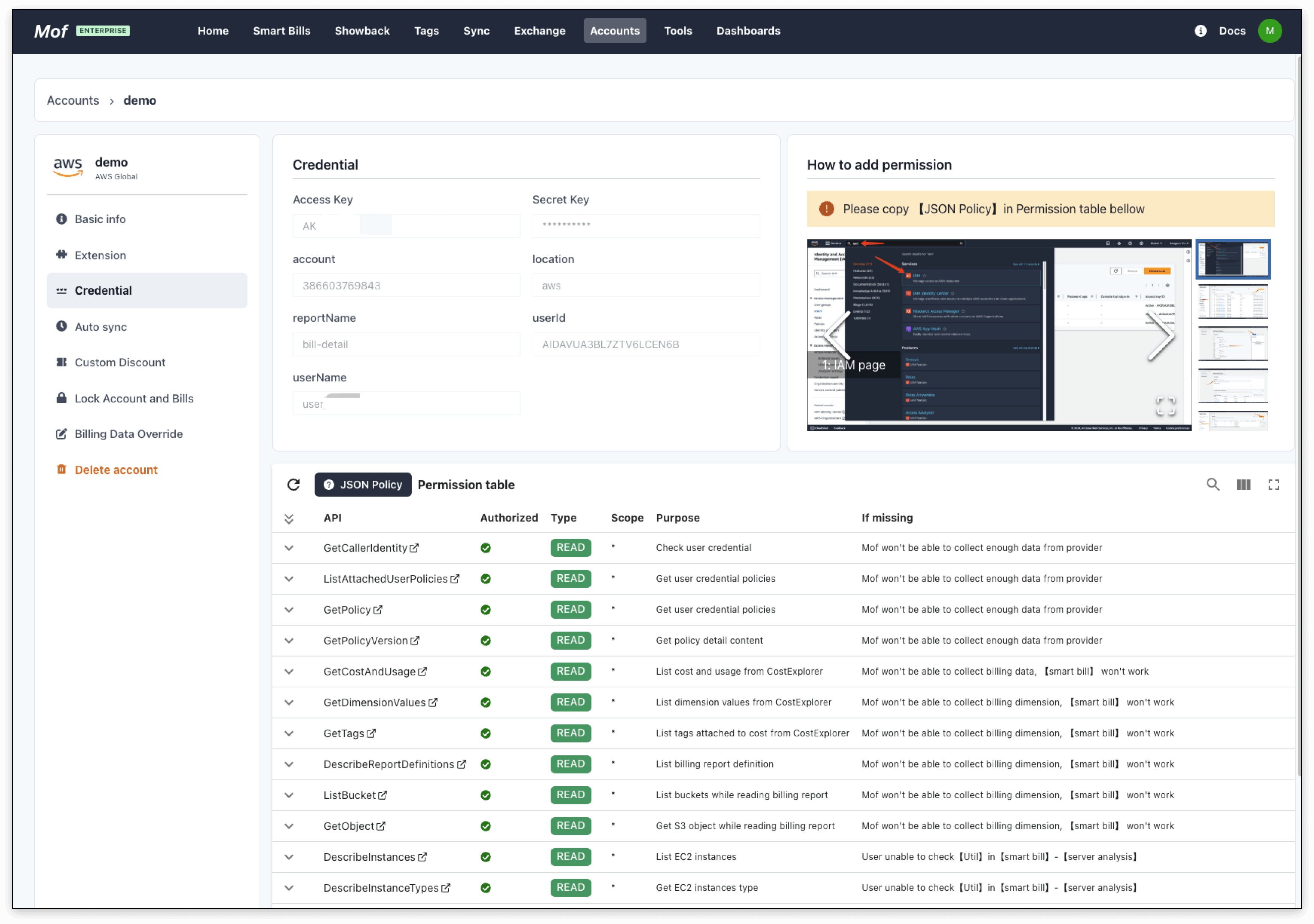Select the second carousel thumbnail

[x=1233, y=301]
